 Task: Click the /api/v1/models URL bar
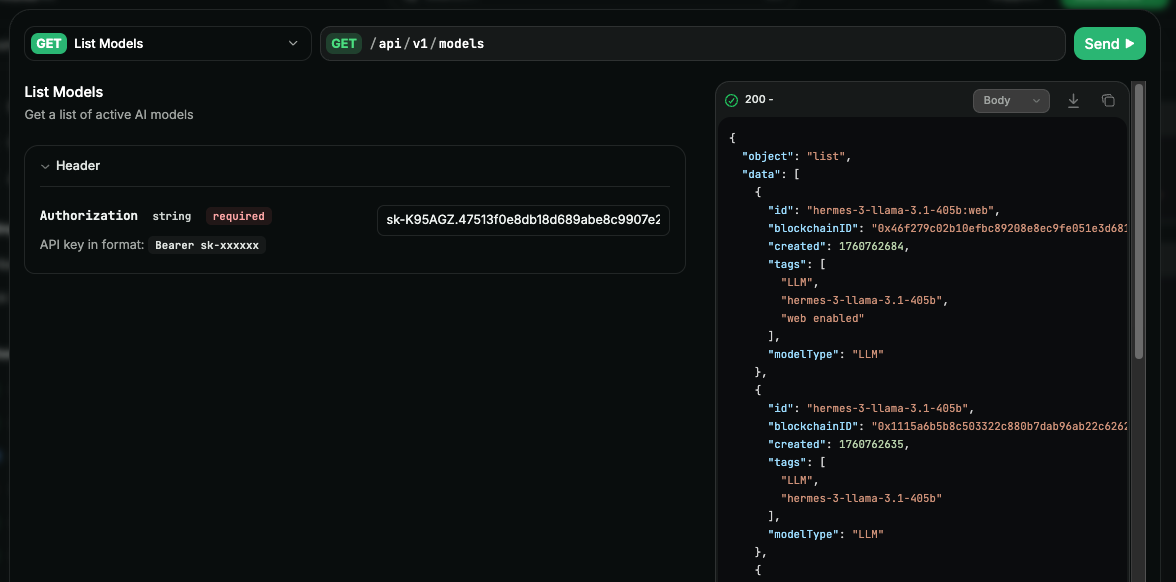pyautogui.click(x=693, y=44)
